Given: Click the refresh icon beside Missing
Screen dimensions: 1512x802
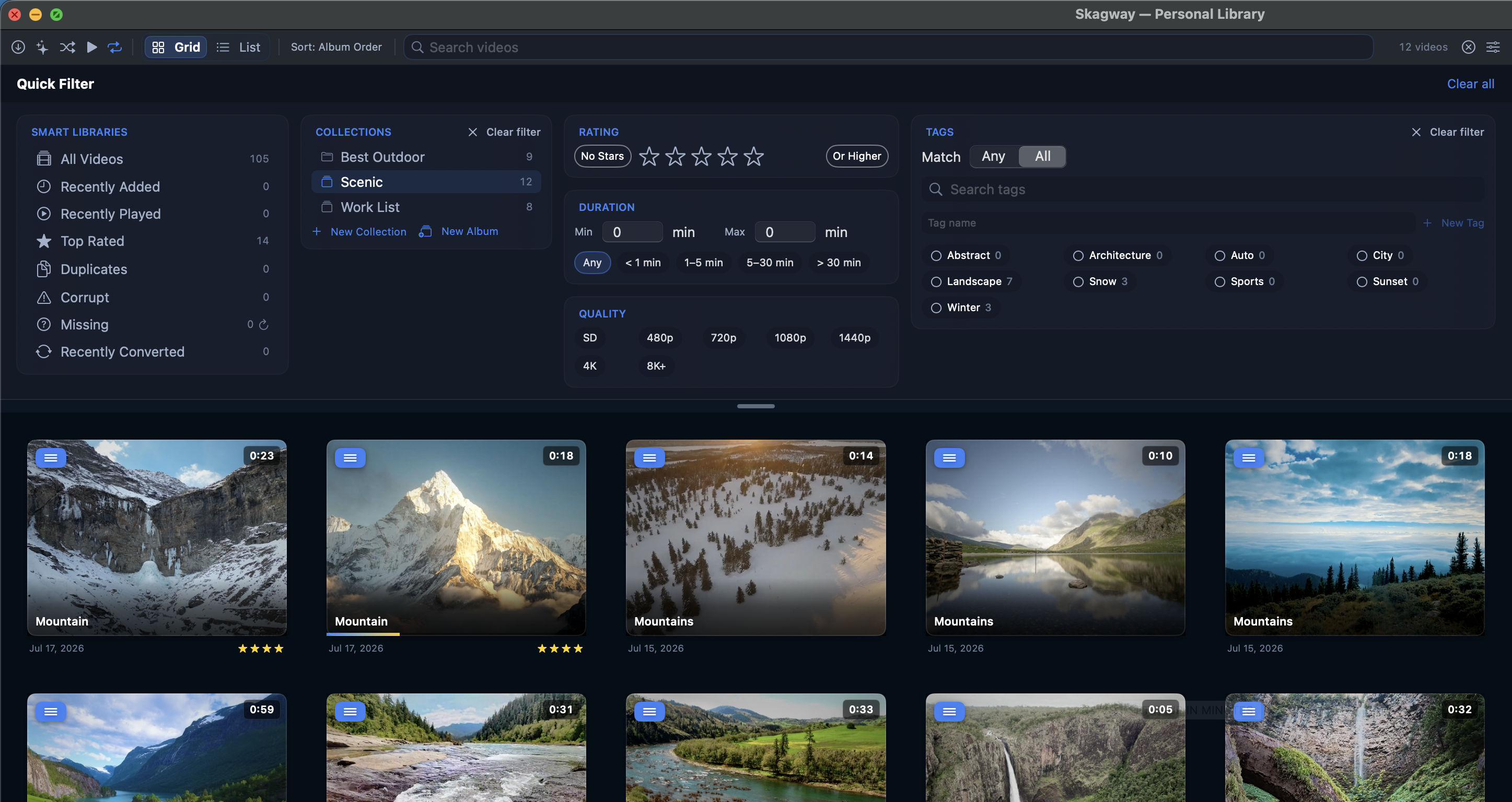Looking at the screenshot, I should (263, 324).
